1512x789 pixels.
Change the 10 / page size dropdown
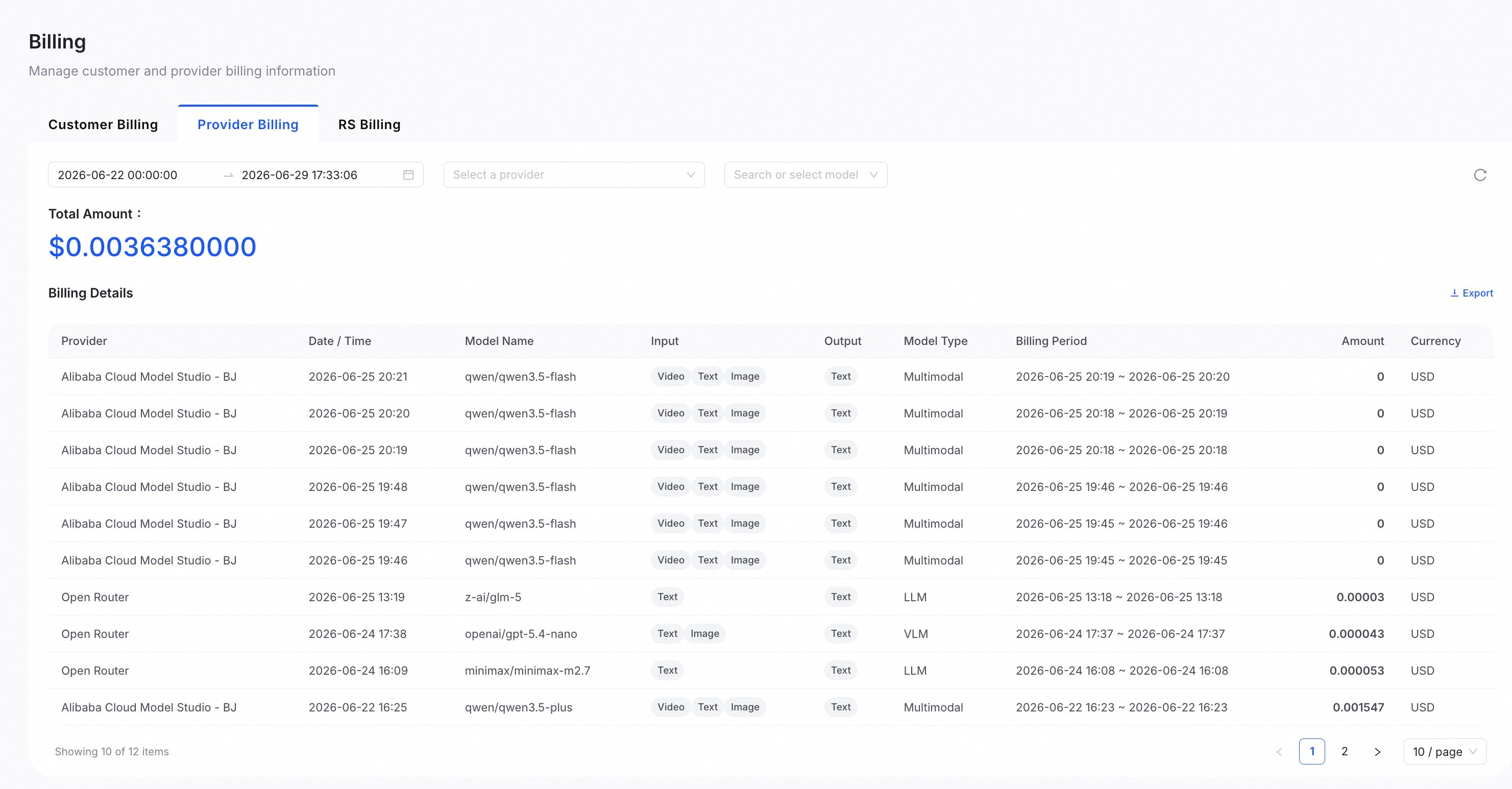click(1445, 751)
